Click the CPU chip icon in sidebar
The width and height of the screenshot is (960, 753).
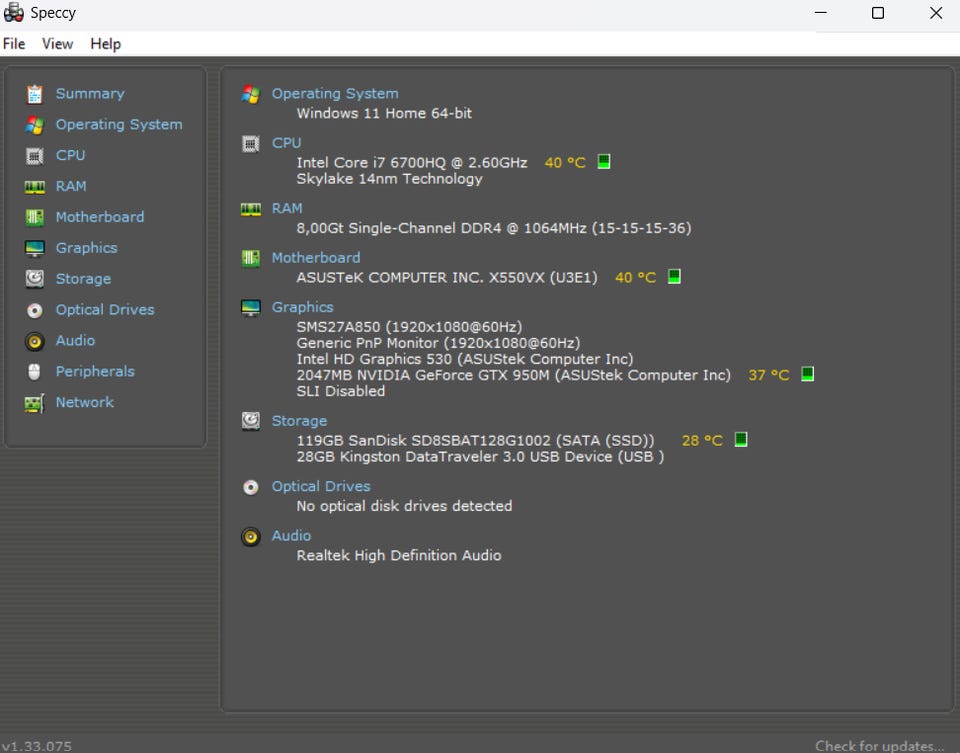34,156
